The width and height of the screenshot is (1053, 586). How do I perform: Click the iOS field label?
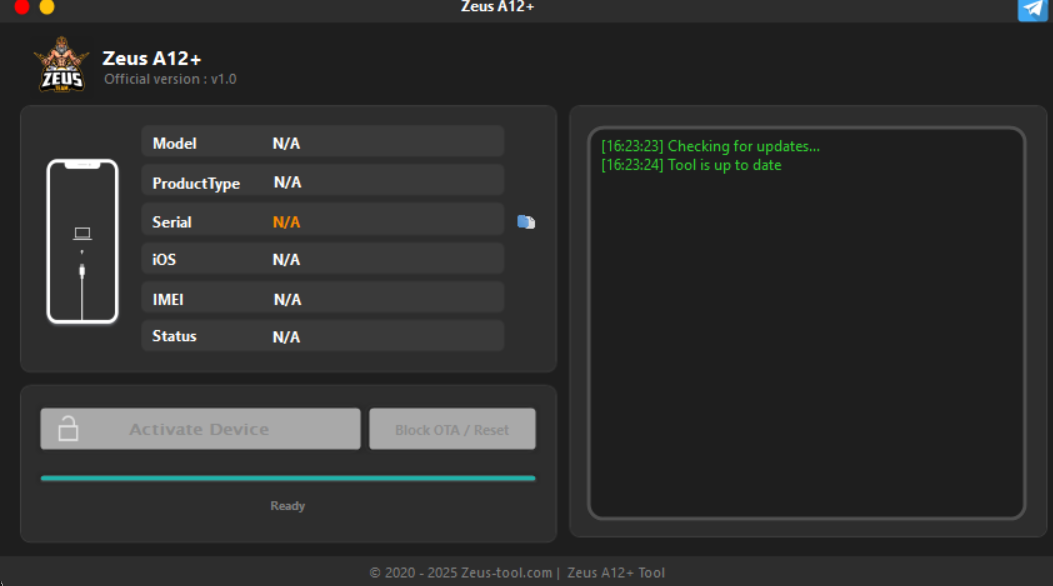(x=164, y=260)
